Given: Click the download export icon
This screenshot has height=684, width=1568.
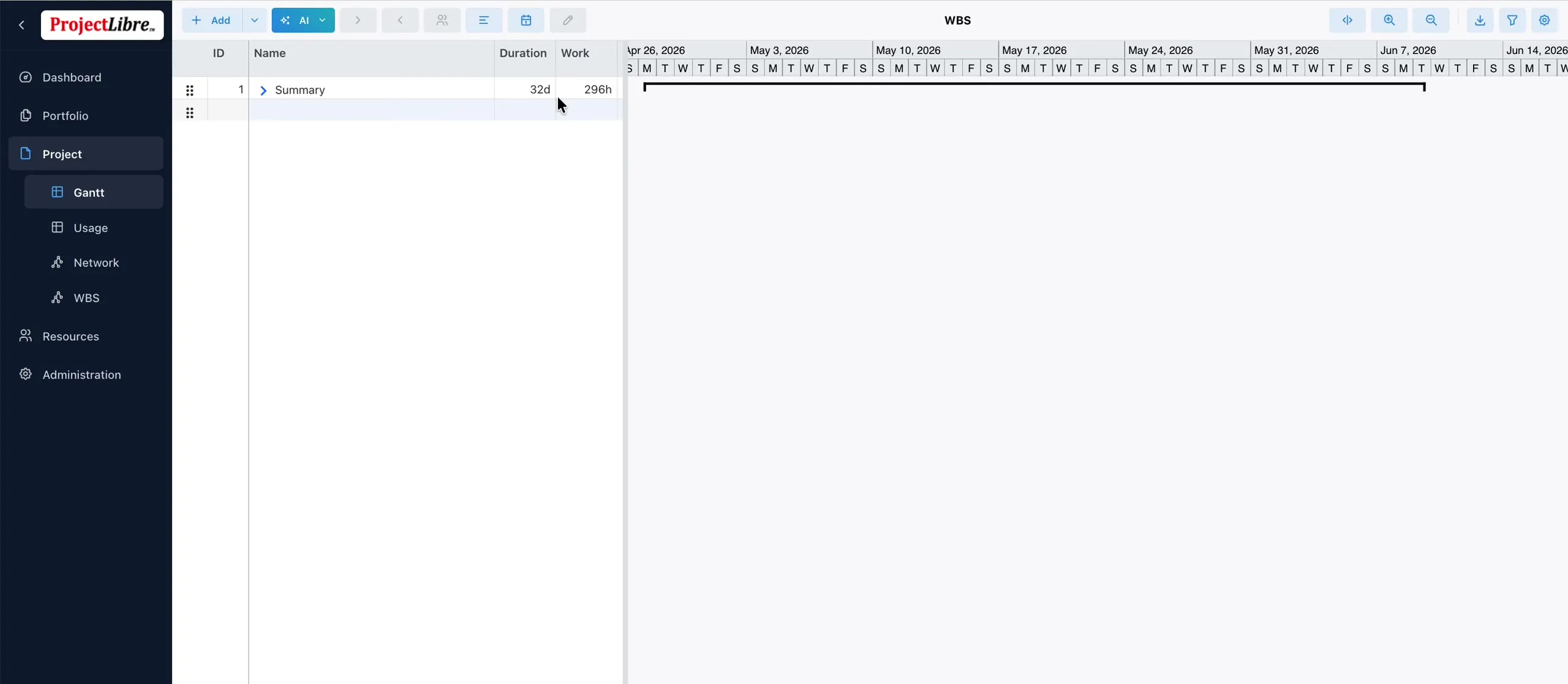Looking at the screenshot, I should [x=1480, y=20].
